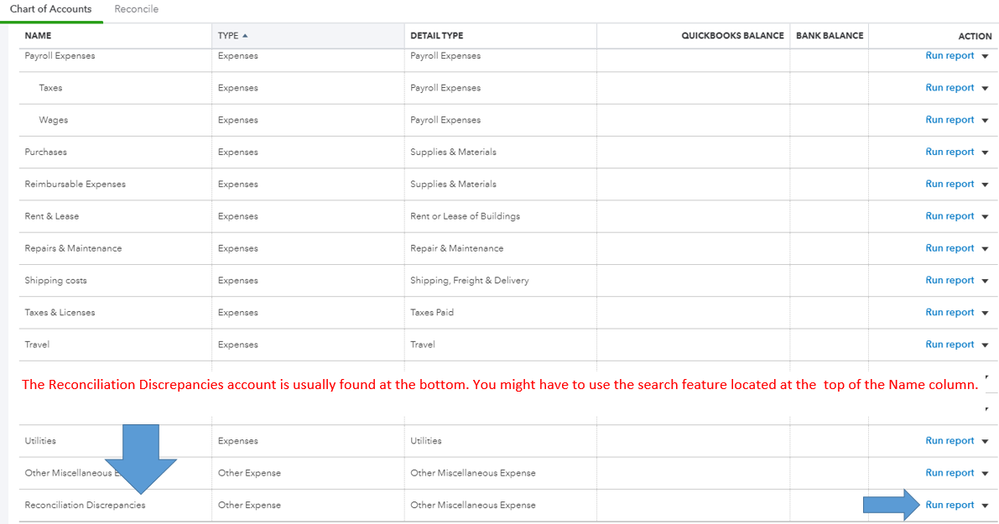Image resolution: width=999 pixels, height=524 pixels.
Task: Run report for Reconciliation Discrepancies
Action: click(949, 505)
